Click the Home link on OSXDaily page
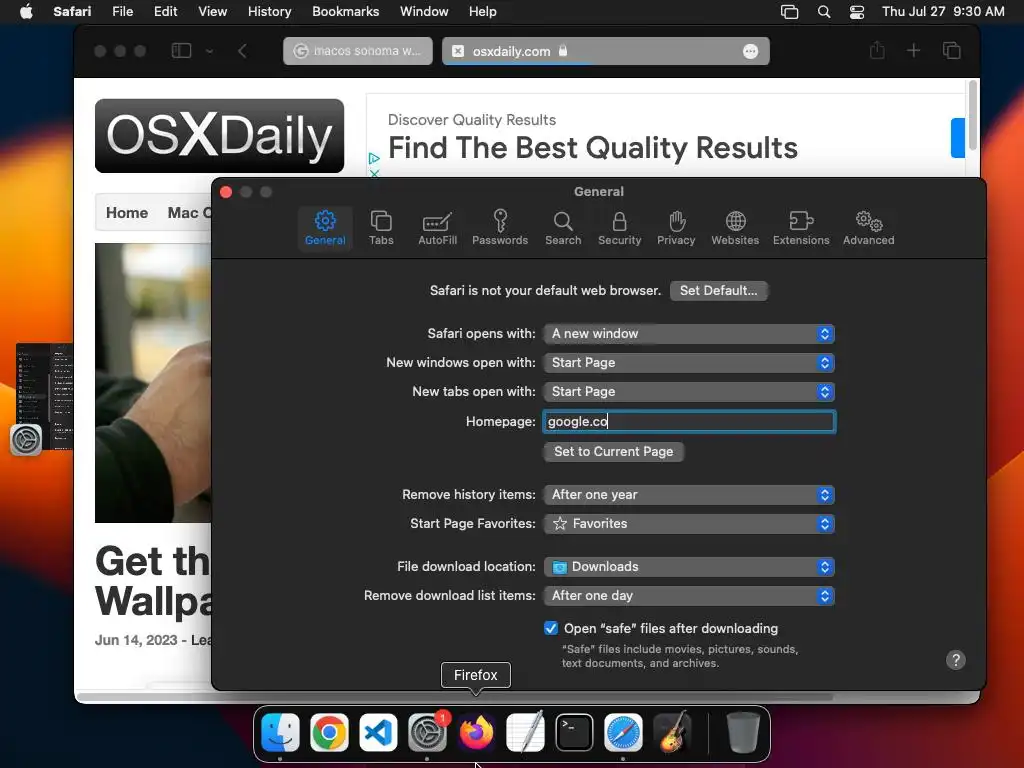1024x768 pixels. click(x=127, y=213)
